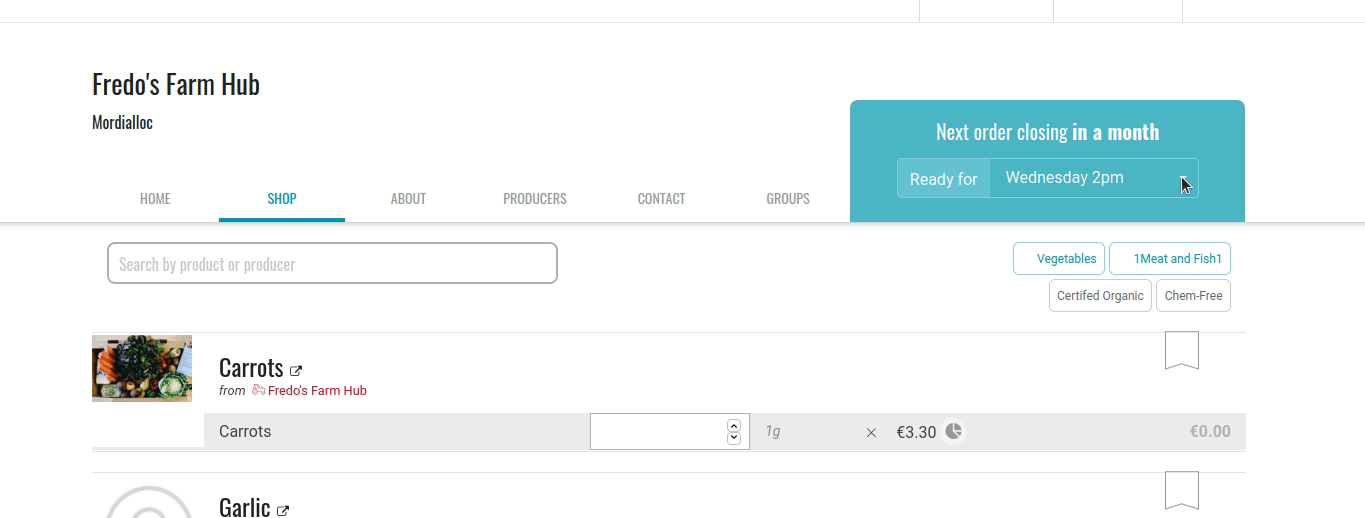This screenshot has height=518, width=1365.
Task: Click the Garlic product title
Action: pyautogui.click(x=245, y=507)
